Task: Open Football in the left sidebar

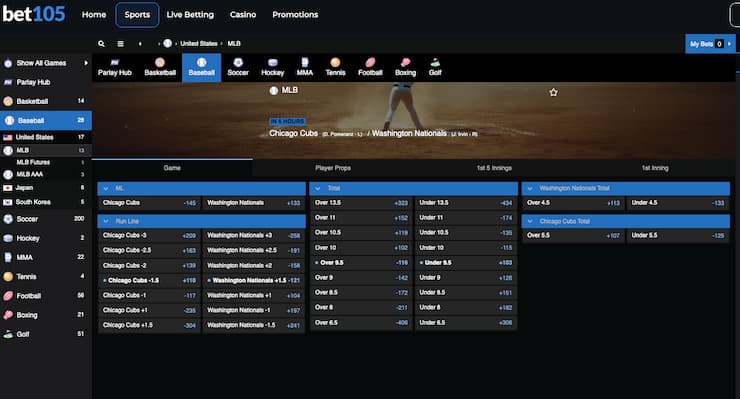Action: (45, 296)
